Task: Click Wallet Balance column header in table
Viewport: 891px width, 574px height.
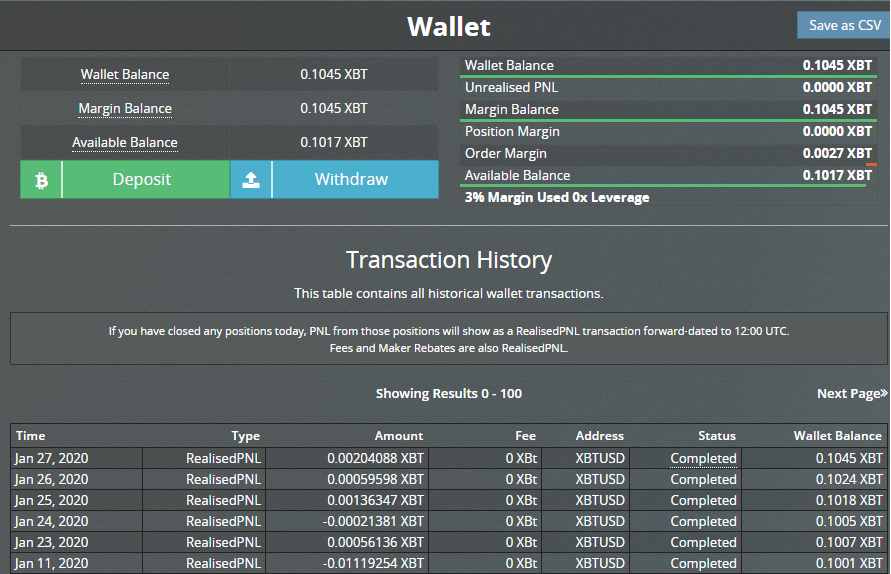Action: pyautogui.click(x=837, y=436)
